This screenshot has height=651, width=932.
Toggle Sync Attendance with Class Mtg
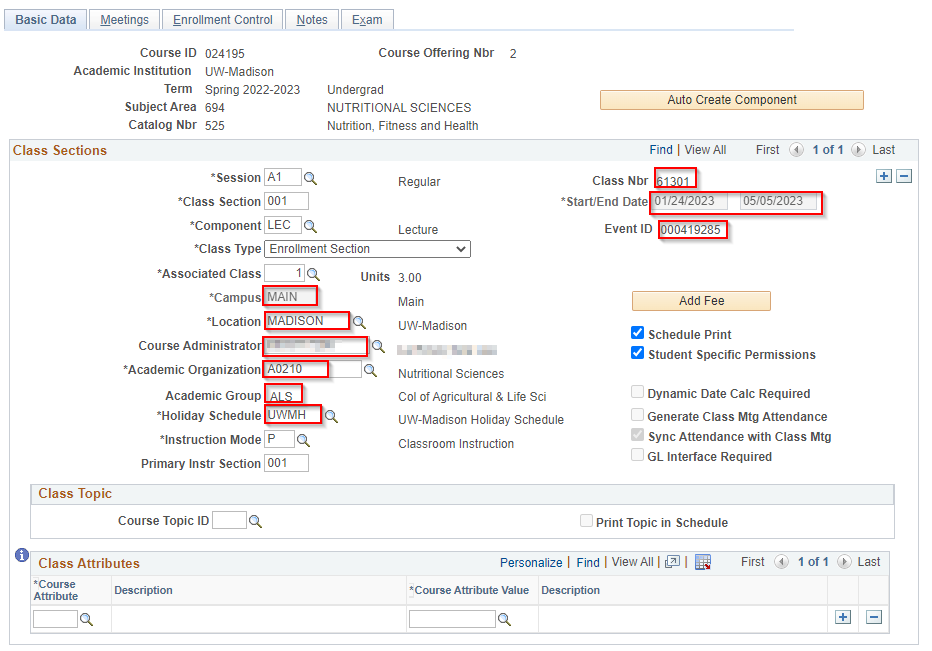pos(637,435)
